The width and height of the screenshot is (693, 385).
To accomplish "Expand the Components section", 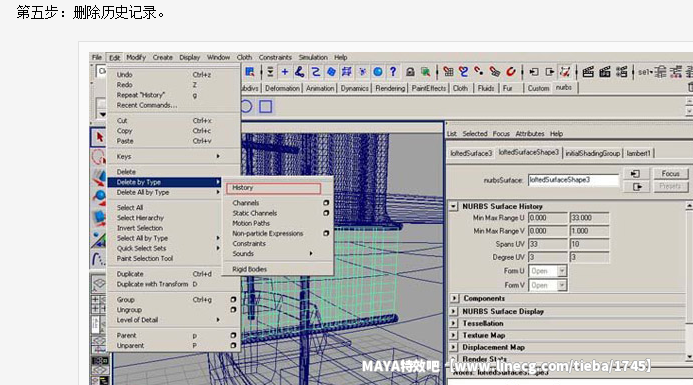I will coord(454,298).
